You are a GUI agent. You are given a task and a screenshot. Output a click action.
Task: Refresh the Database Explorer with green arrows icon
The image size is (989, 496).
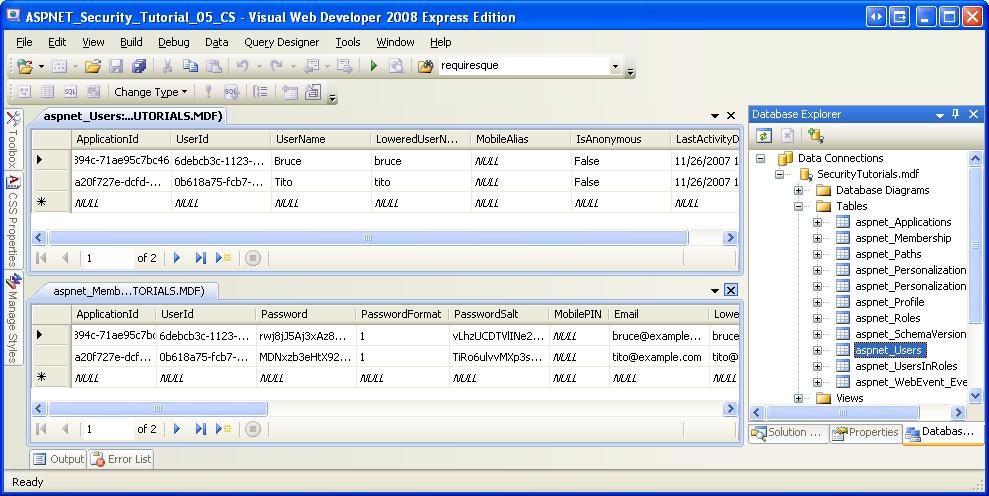click(x=764, y=136)
